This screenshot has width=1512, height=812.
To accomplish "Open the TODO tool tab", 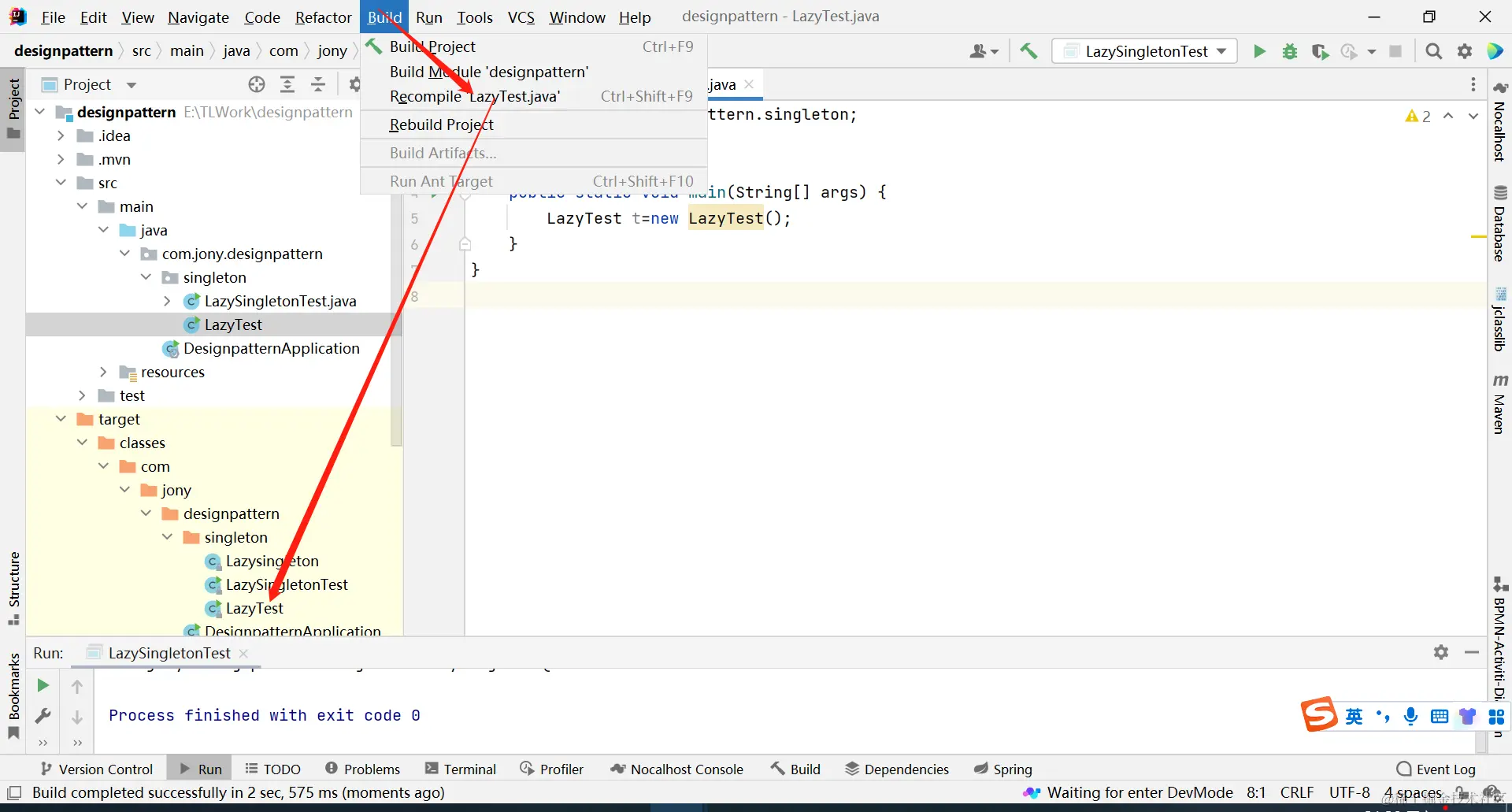I will [x=272, y=769].
